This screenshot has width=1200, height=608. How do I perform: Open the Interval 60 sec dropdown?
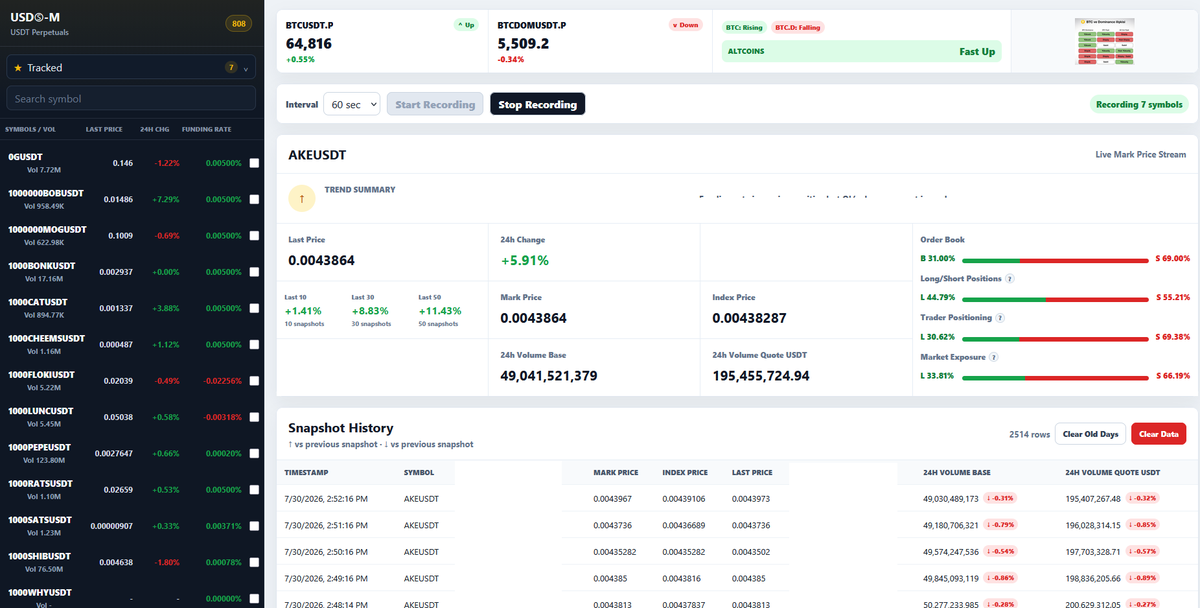[x=352, y=104]
